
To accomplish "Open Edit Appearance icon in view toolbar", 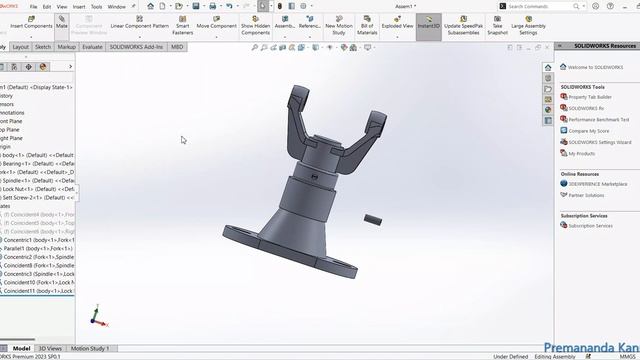I will [x=344, y=48].
